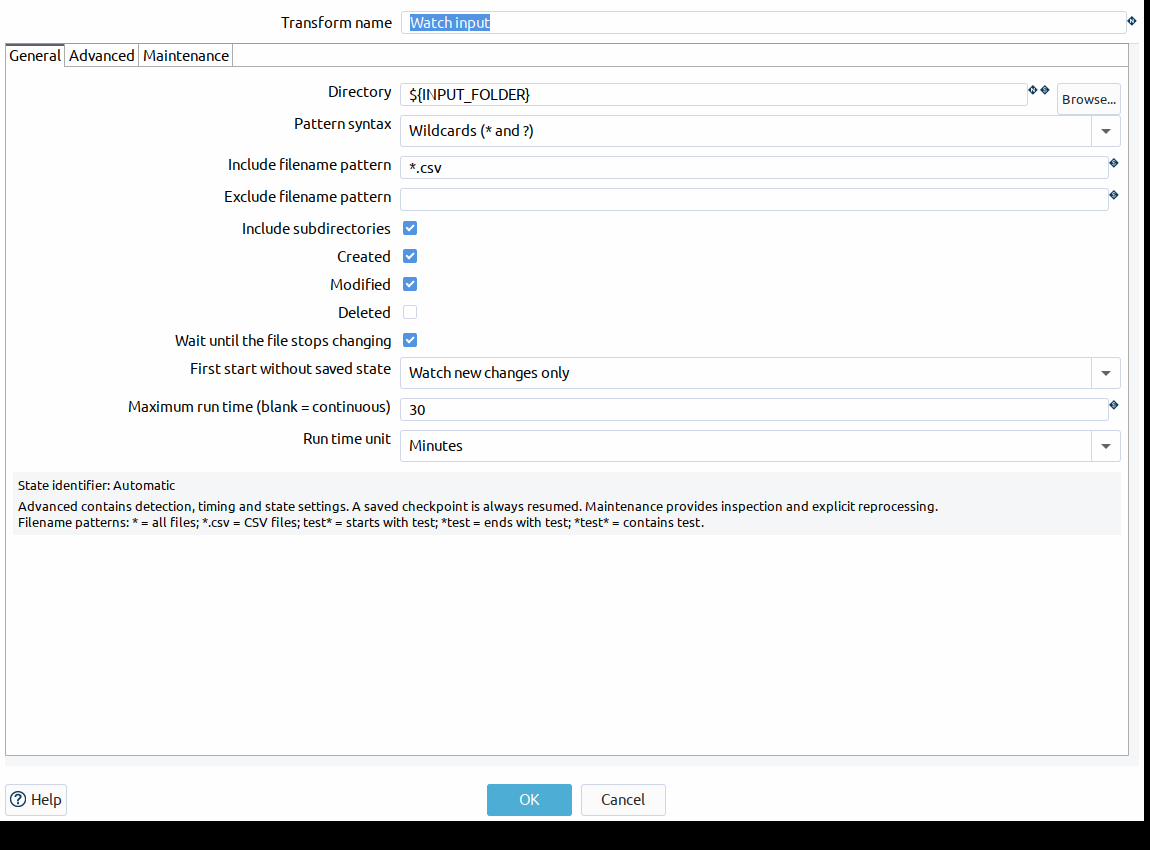Click the Cancel button
1150x850 pixels.
[623, 799]
